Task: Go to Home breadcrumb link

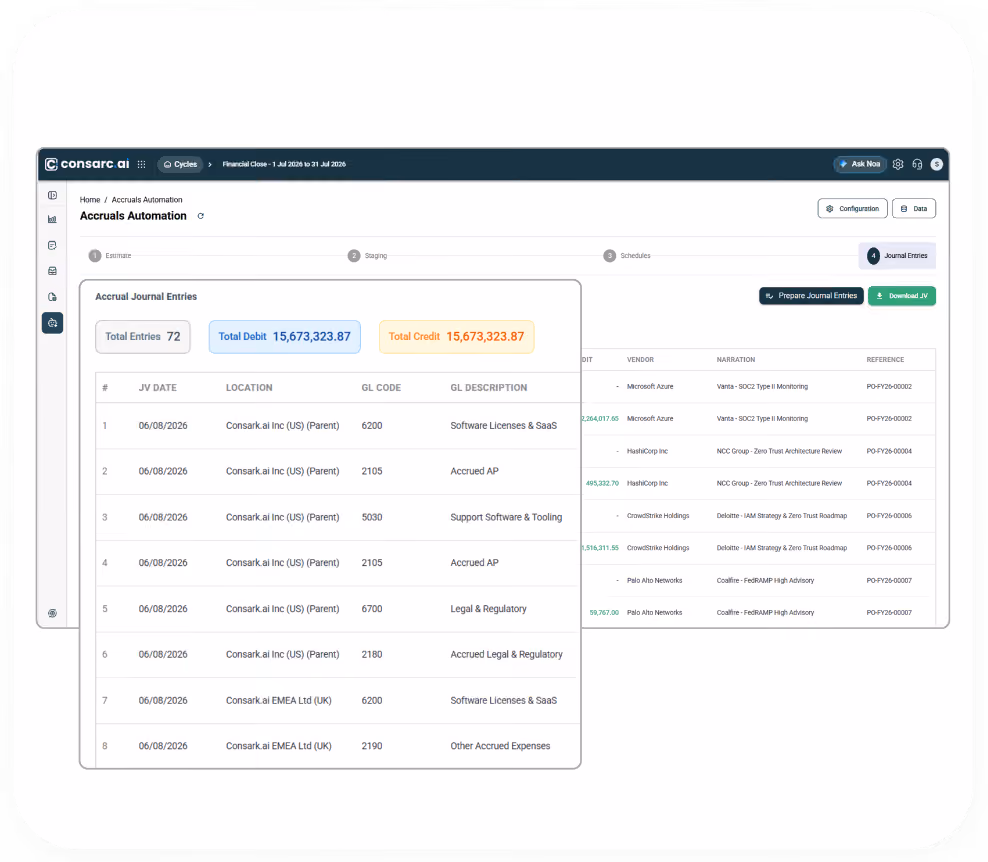Action: tap(90, 200)
